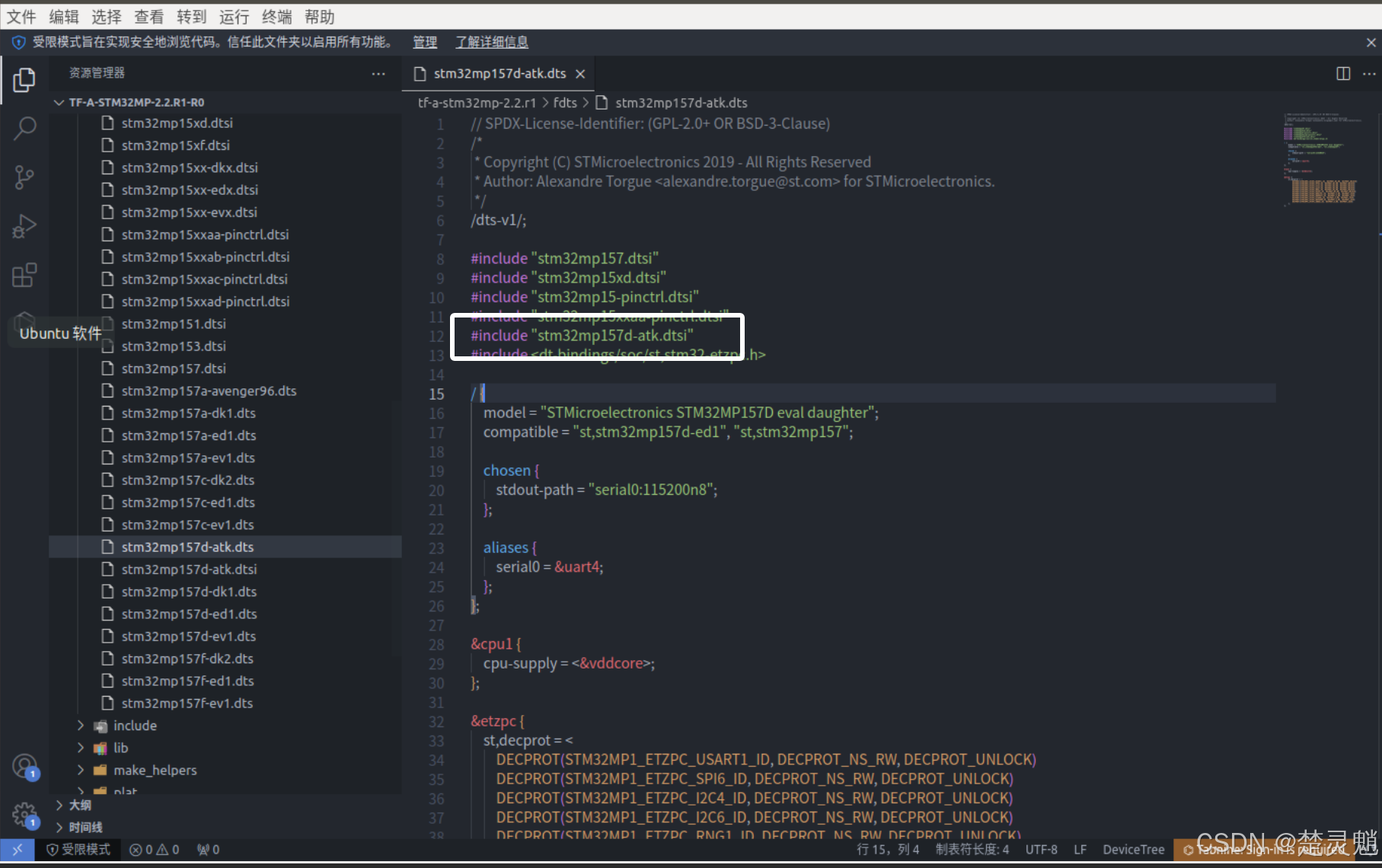
Task: Click the LF end-of-line indicator
Action: coord(1080,850)
